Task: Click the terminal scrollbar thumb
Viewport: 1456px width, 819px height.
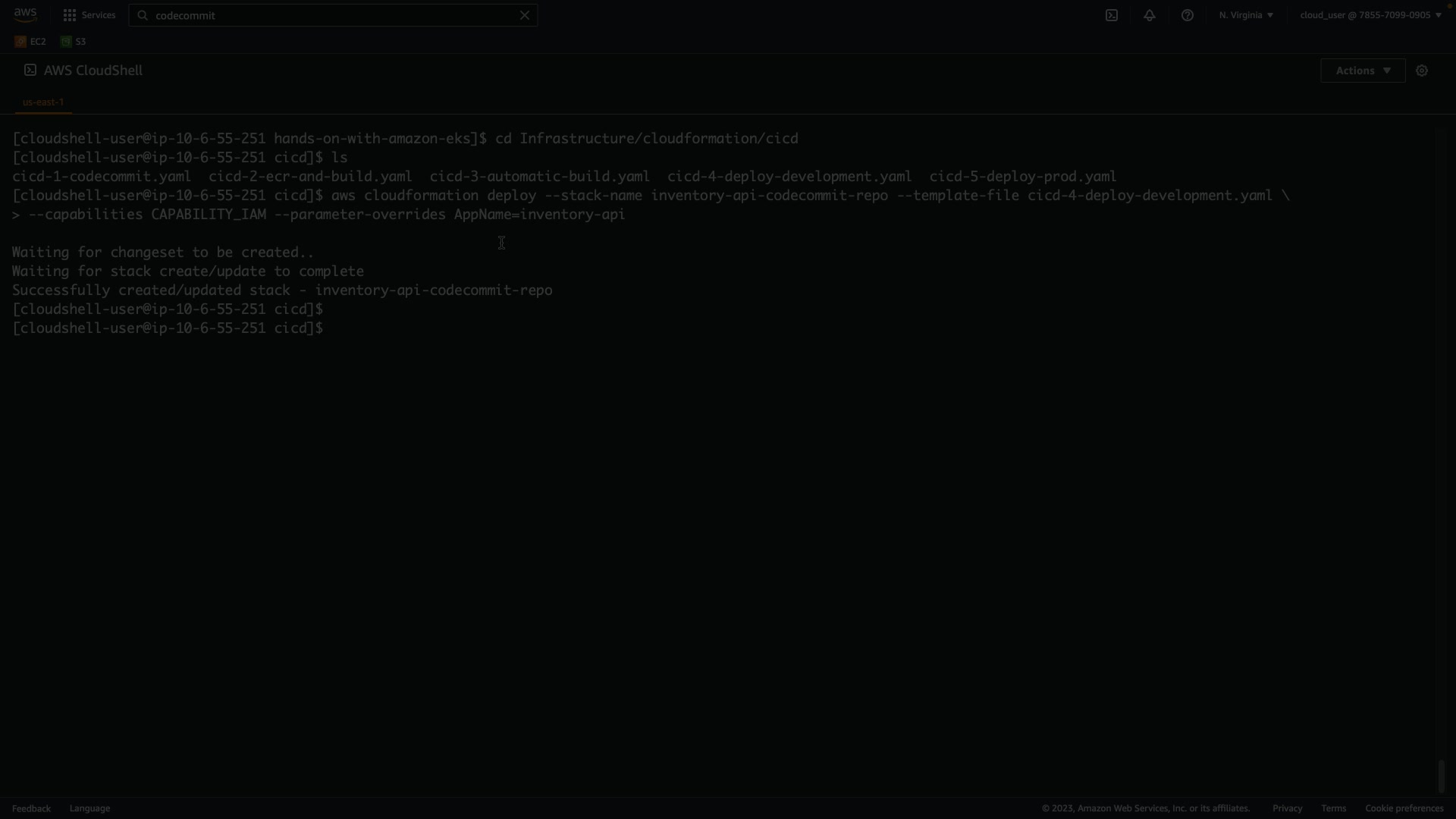Action: click(x=1441, y=777)
